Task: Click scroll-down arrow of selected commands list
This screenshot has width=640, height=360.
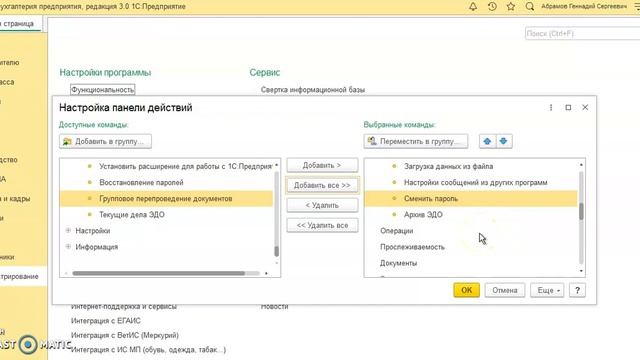Action: (581, 271)
